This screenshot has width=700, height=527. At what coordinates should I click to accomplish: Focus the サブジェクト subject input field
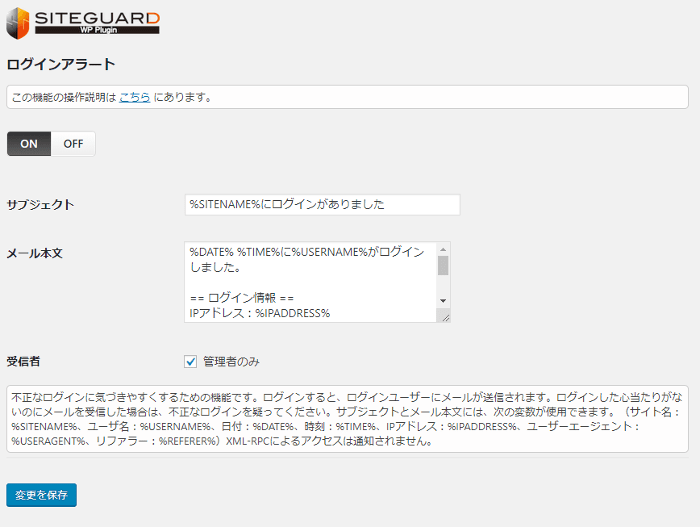322,205
